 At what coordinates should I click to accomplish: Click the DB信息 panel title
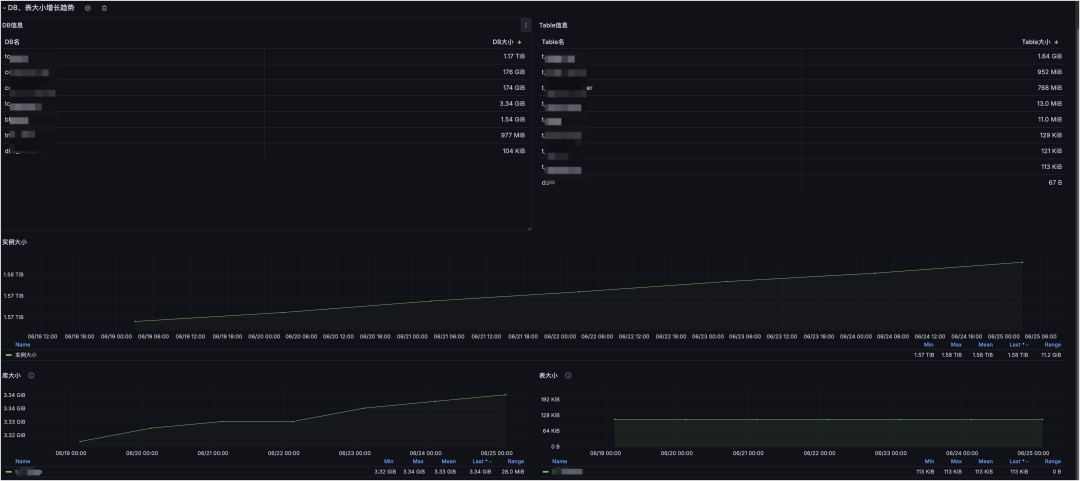12,25
